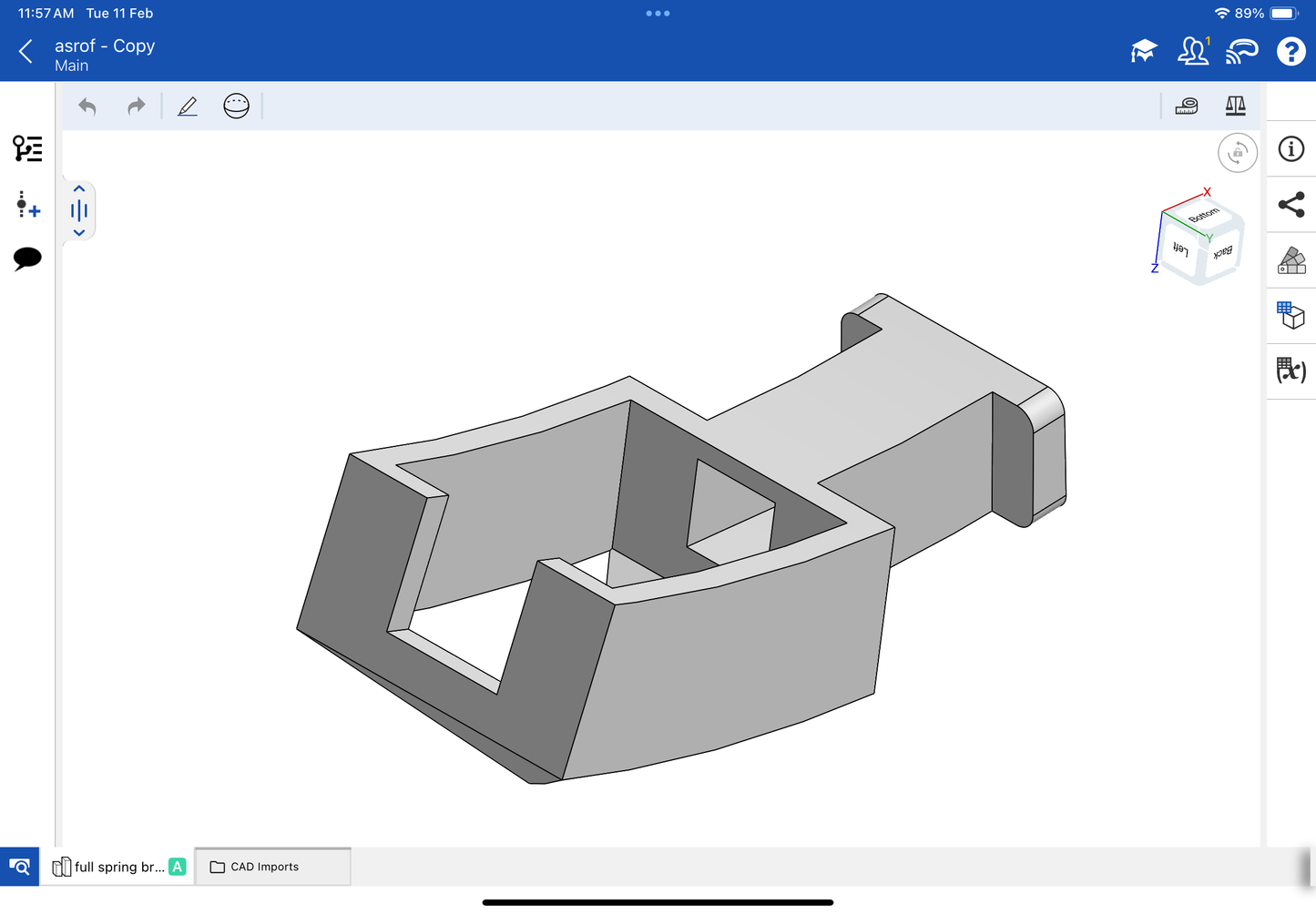
Task: Go back using the back arrow
Action: (x=26, y=52)
